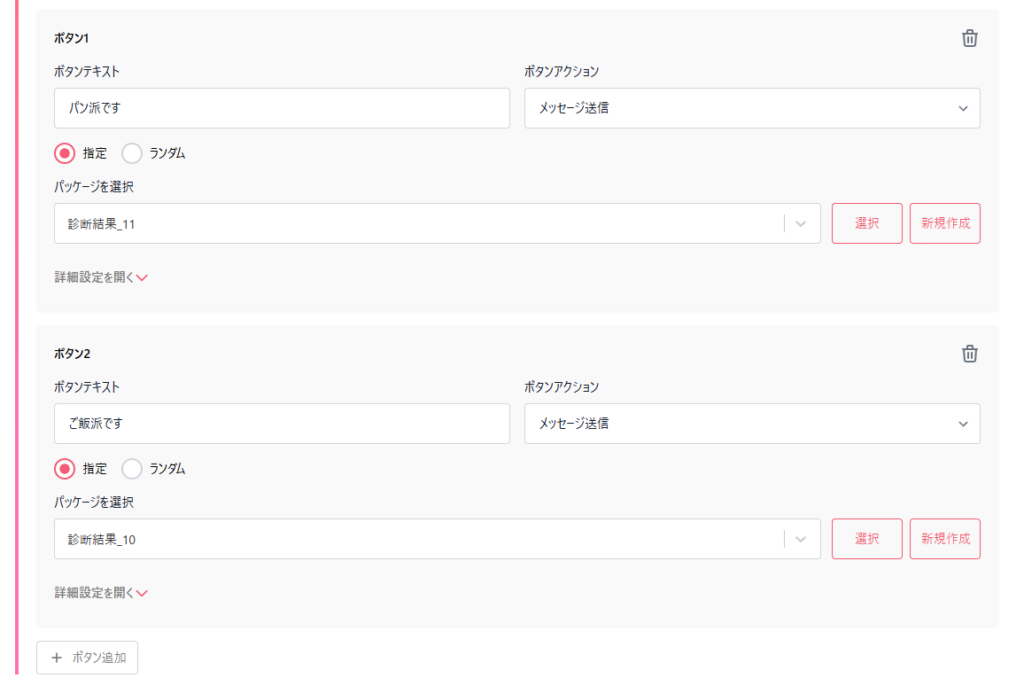Select ランダム radio for ボタン1
Viewport: 1024px width, 686px height.
(132, 154)
